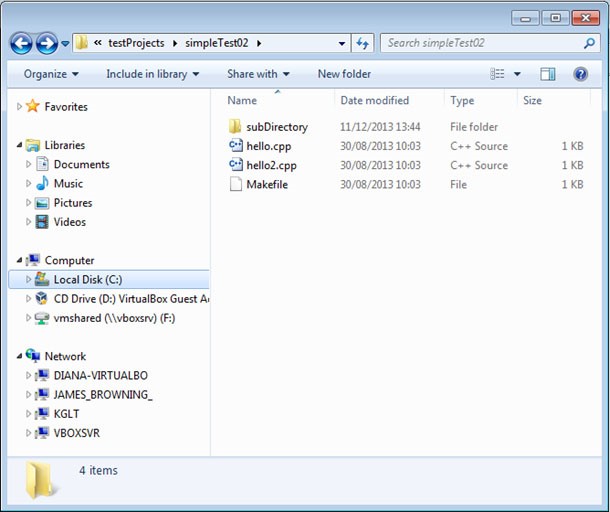Sort files by Date modified column

[x=374, y=100]
